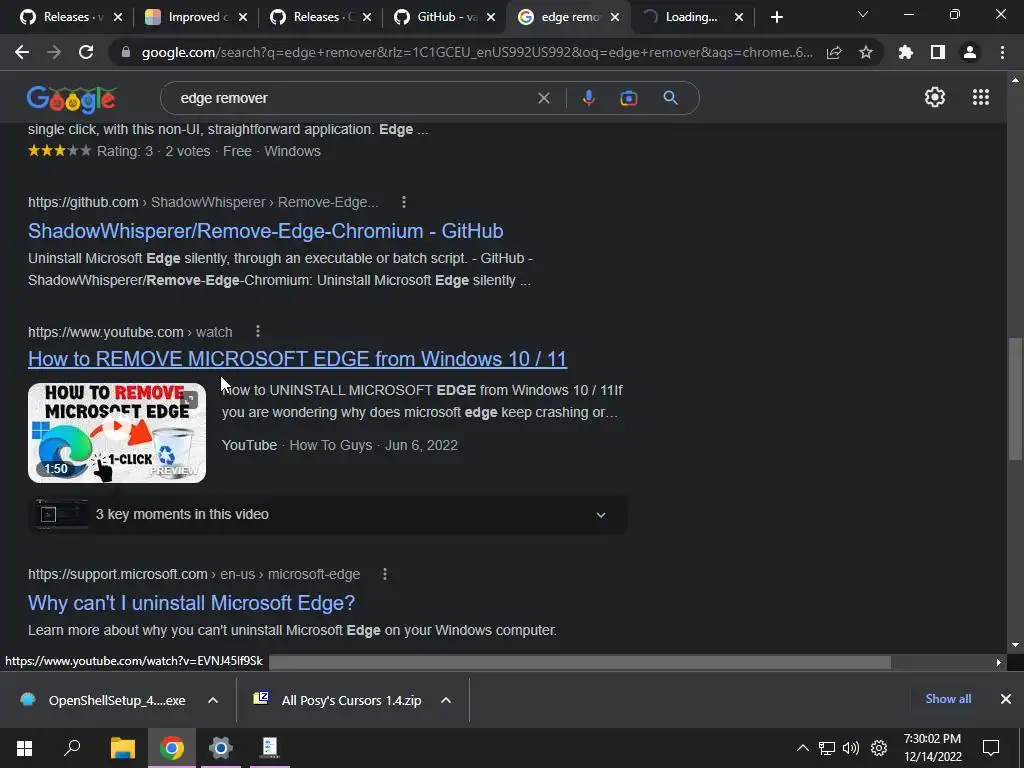Close the Loading tab
Image resolution: width=1024 pixels, height=768 pixels.
[x=739, y=18]
